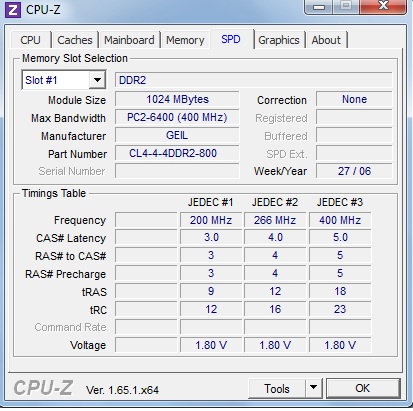Screen dimensions: 413x411
Task: Minimize the CPU-Z window
Action: tap(319, 7)
